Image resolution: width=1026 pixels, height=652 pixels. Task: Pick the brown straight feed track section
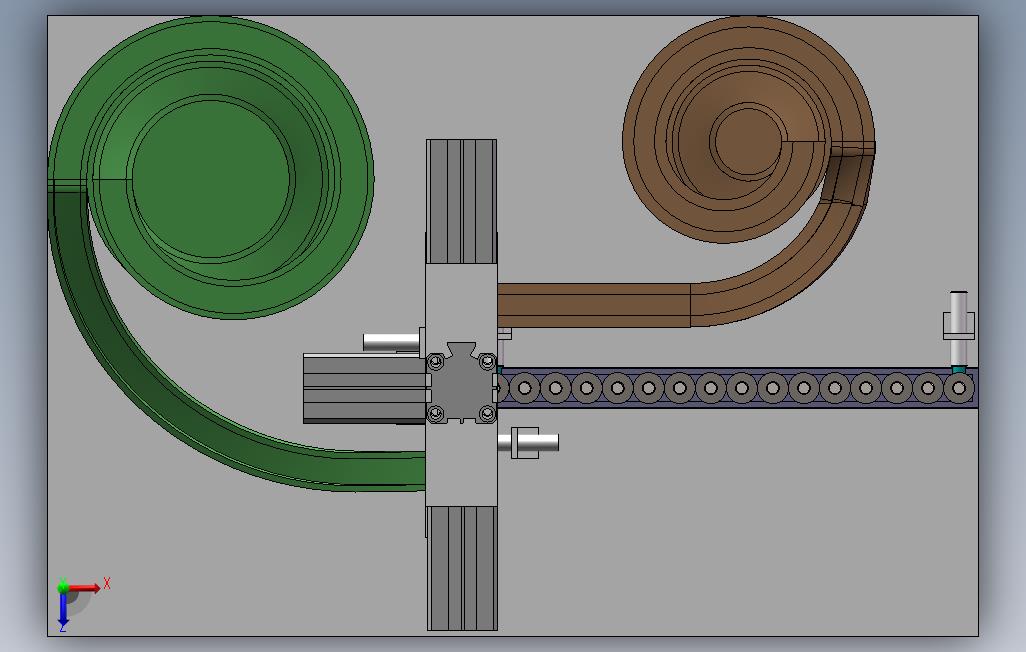tap(593, 305)
